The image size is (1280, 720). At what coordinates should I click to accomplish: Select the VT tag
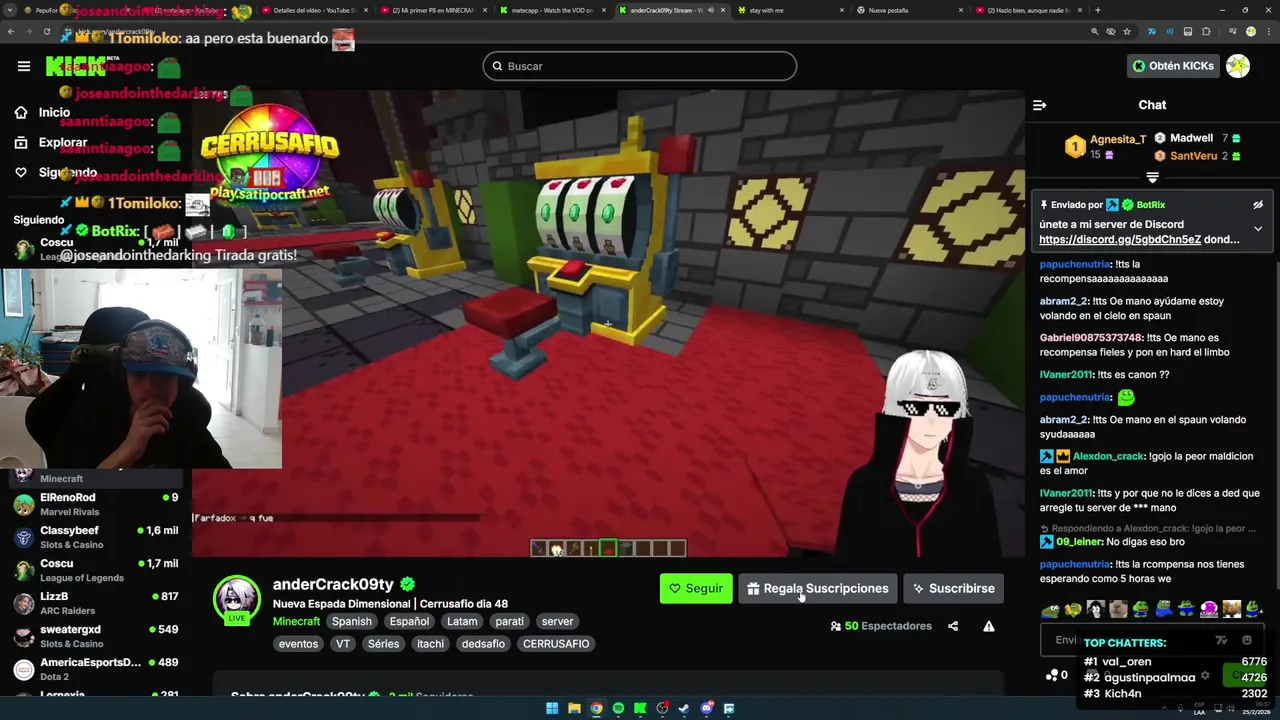click(x=343, y=644)
